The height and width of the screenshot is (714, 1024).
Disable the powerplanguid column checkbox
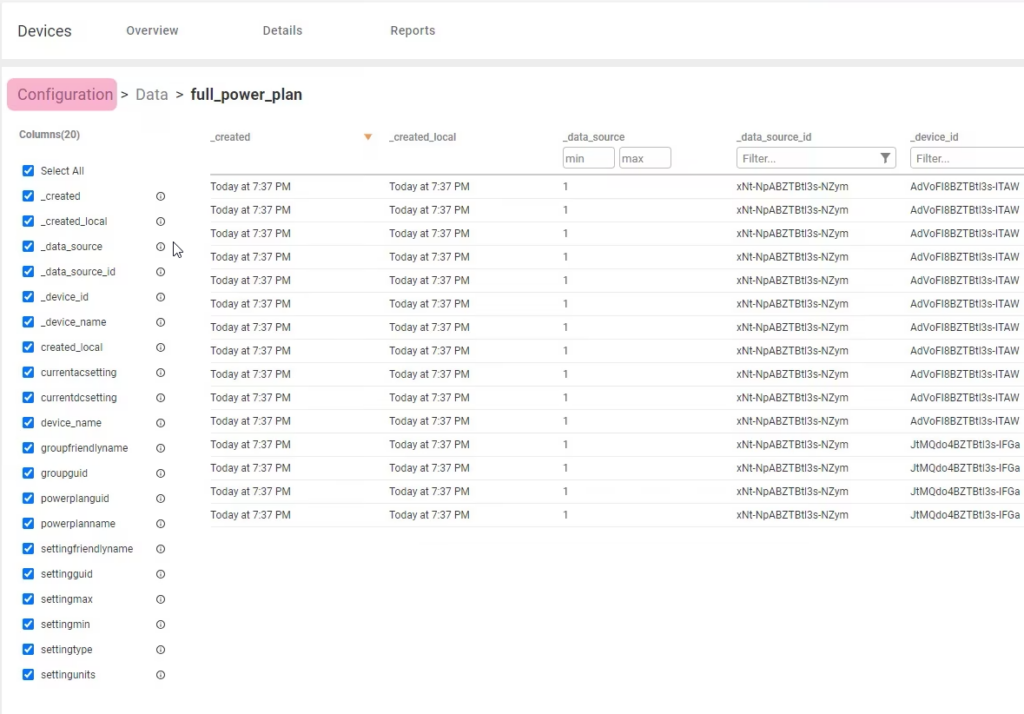click(x=28, y=498)
